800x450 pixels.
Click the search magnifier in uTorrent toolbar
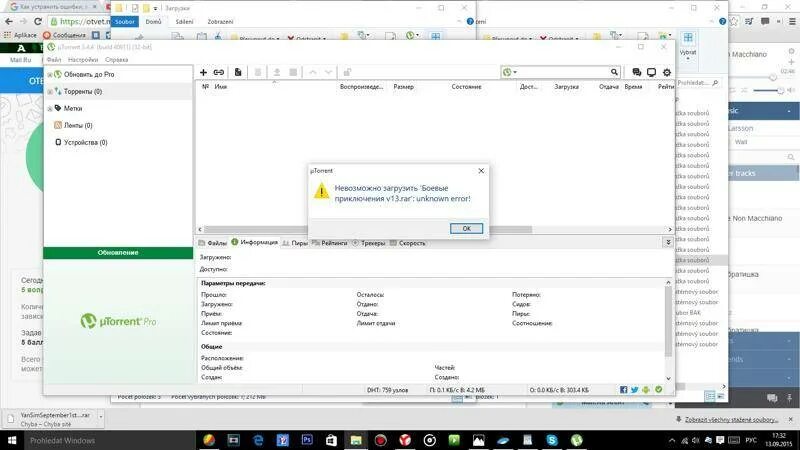614,72
